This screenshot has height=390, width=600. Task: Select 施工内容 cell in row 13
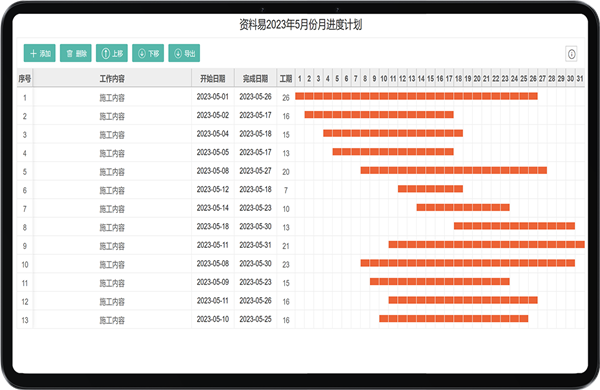point(112,320)
